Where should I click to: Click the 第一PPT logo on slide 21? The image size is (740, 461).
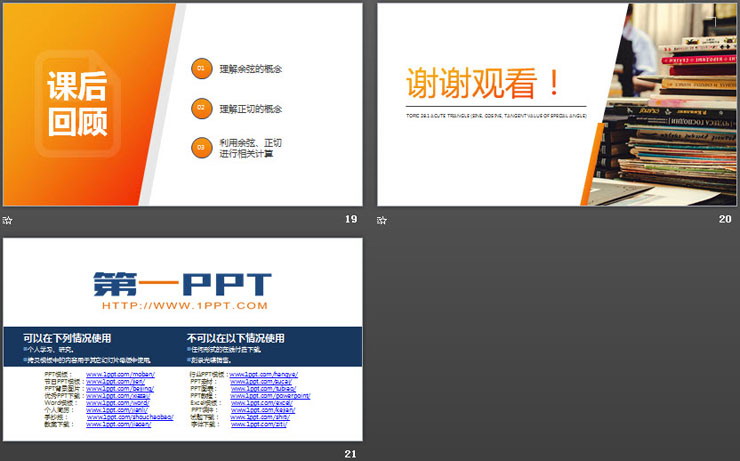tap(182, 284)
